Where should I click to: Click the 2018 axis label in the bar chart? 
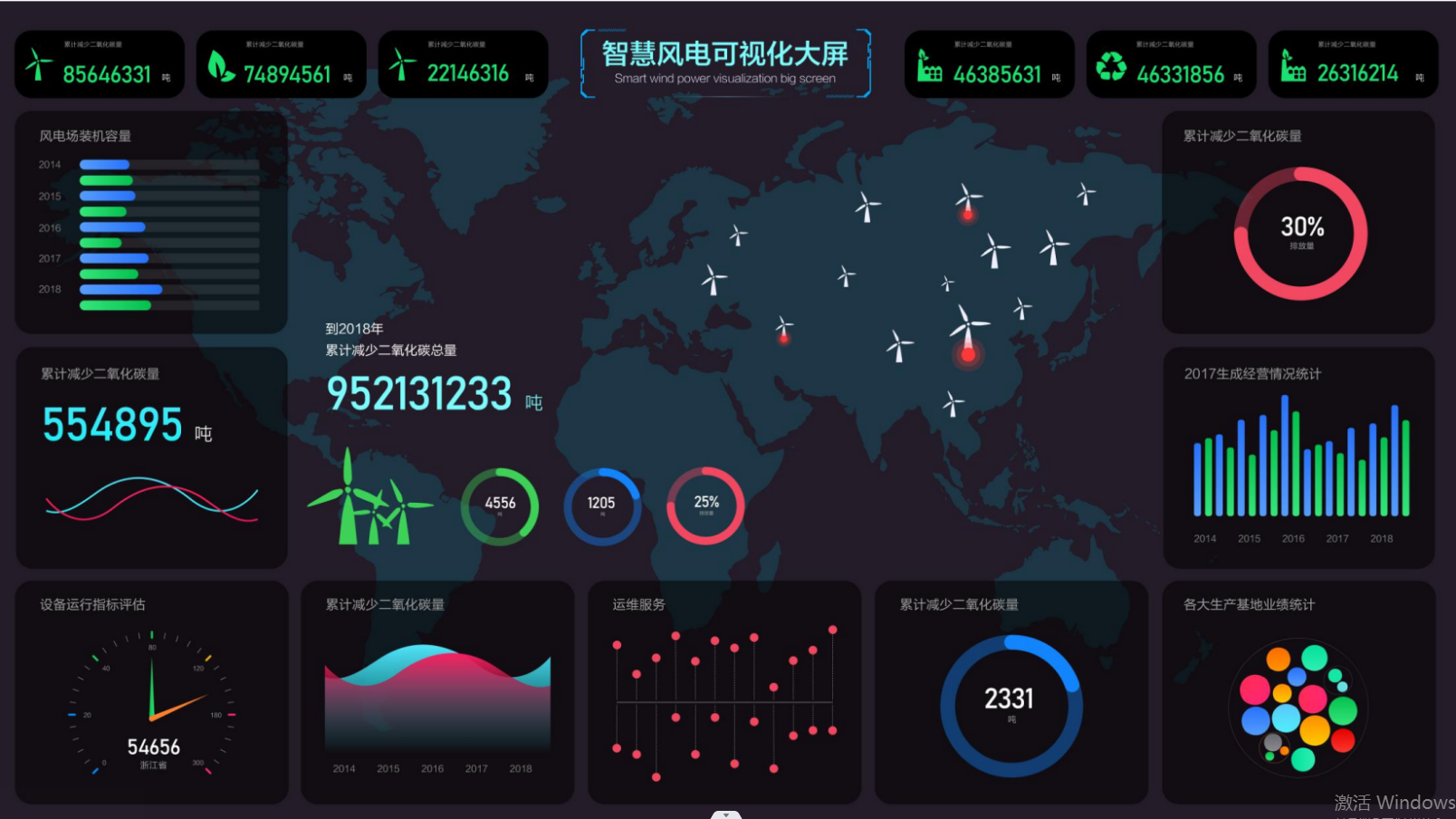(1381, 539)
